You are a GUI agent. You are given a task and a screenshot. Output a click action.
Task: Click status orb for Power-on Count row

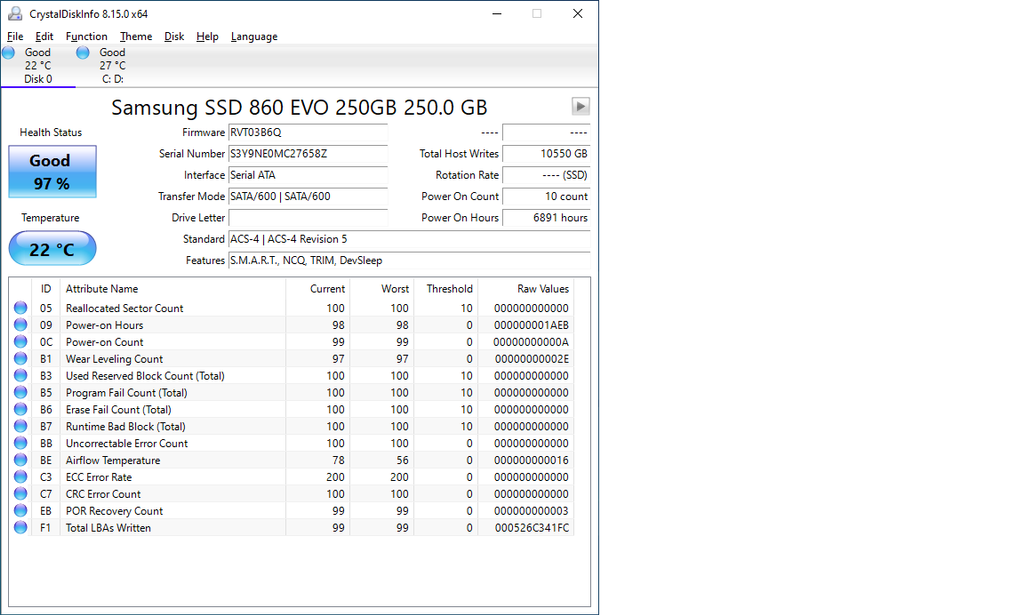(21, 341)
